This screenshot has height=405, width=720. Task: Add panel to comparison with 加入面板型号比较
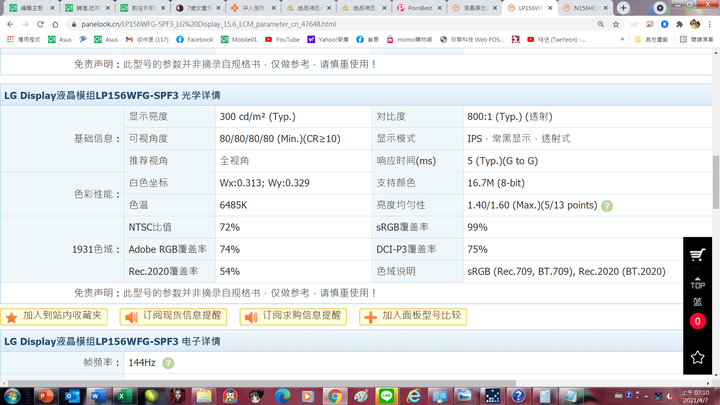413,316
